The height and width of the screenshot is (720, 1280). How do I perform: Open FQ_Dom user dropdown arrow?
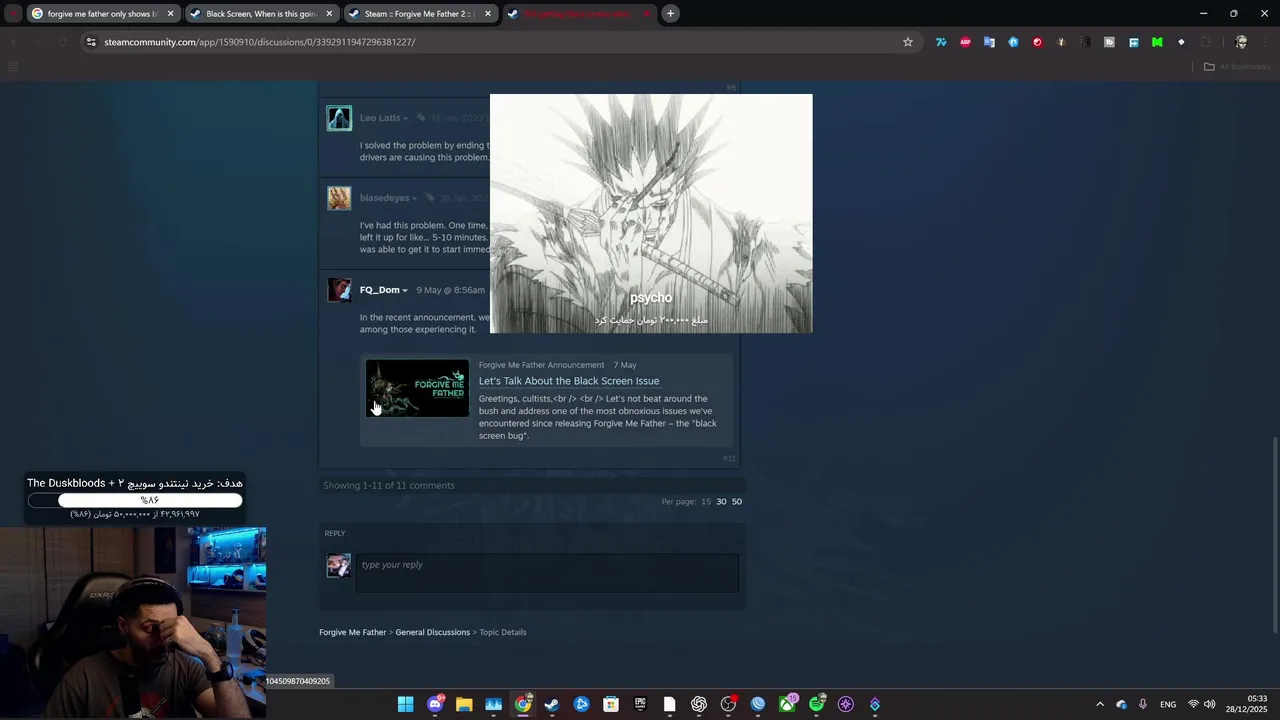point(405,291)
